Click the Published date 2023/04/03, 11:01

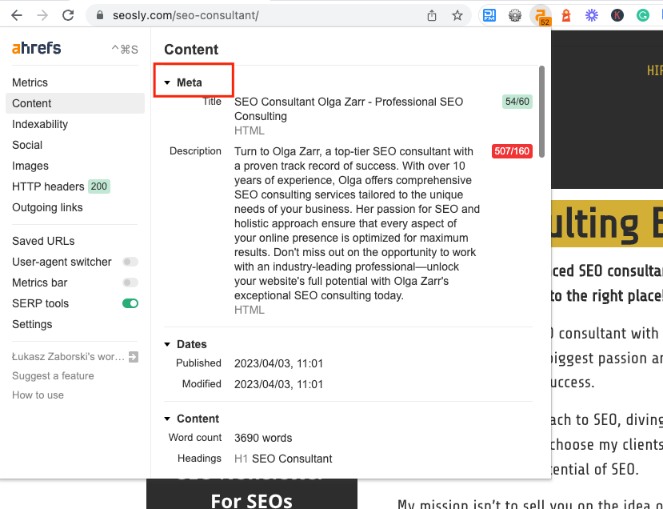click(x=279, y=364)
